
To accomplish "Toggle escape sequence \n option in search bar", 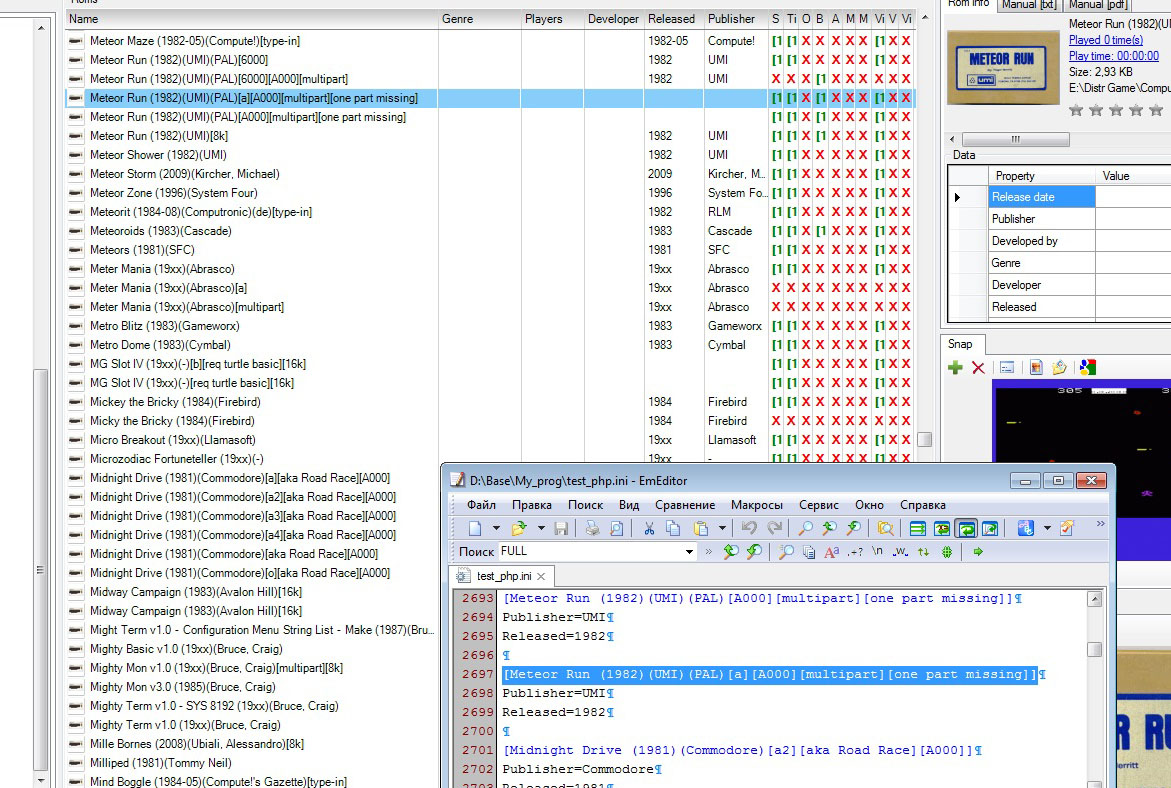I will point(878,552).
